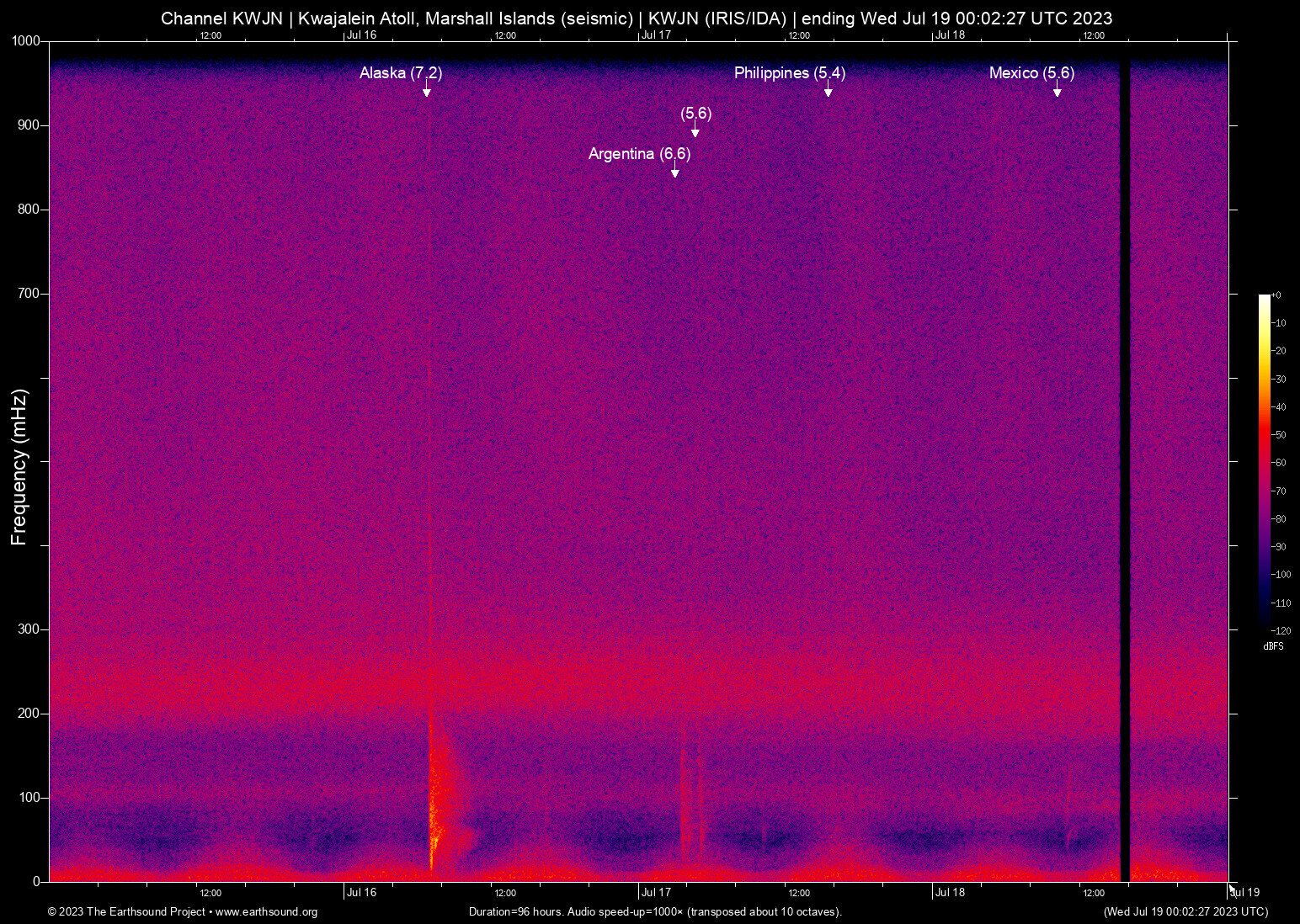Screen dimensions: 1300x924
Task: Click the 100 frequency axis label
Action: coord(29,798)
